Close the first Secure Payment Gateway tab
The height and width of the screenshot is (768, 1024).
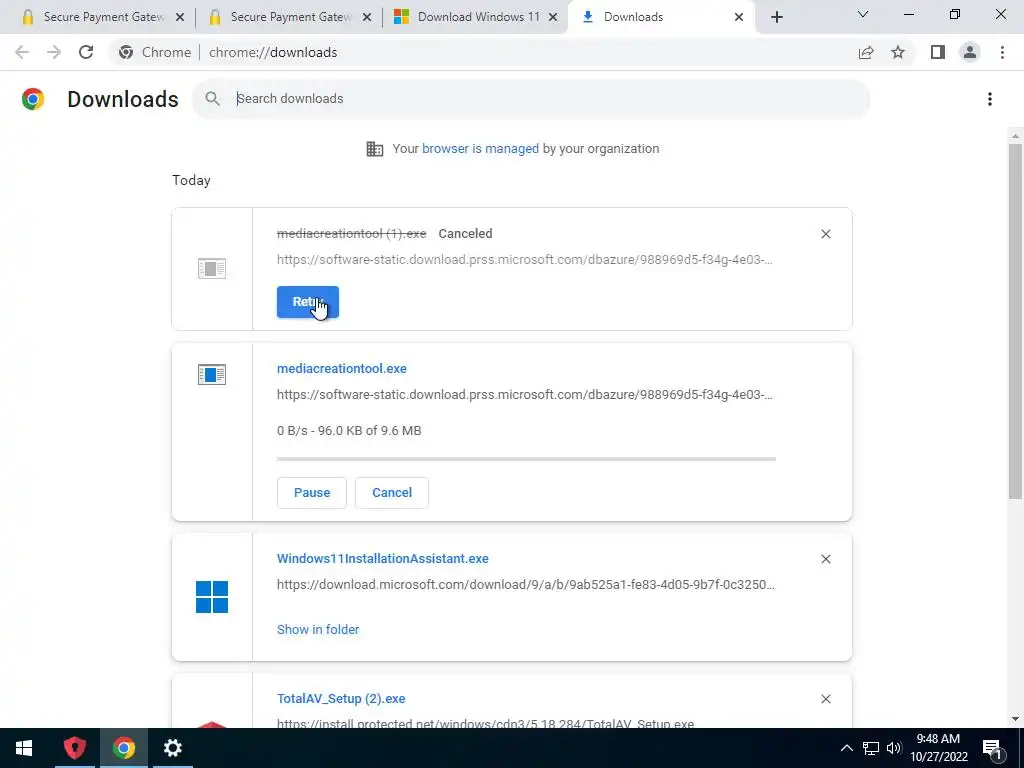[x=180, y=17]
